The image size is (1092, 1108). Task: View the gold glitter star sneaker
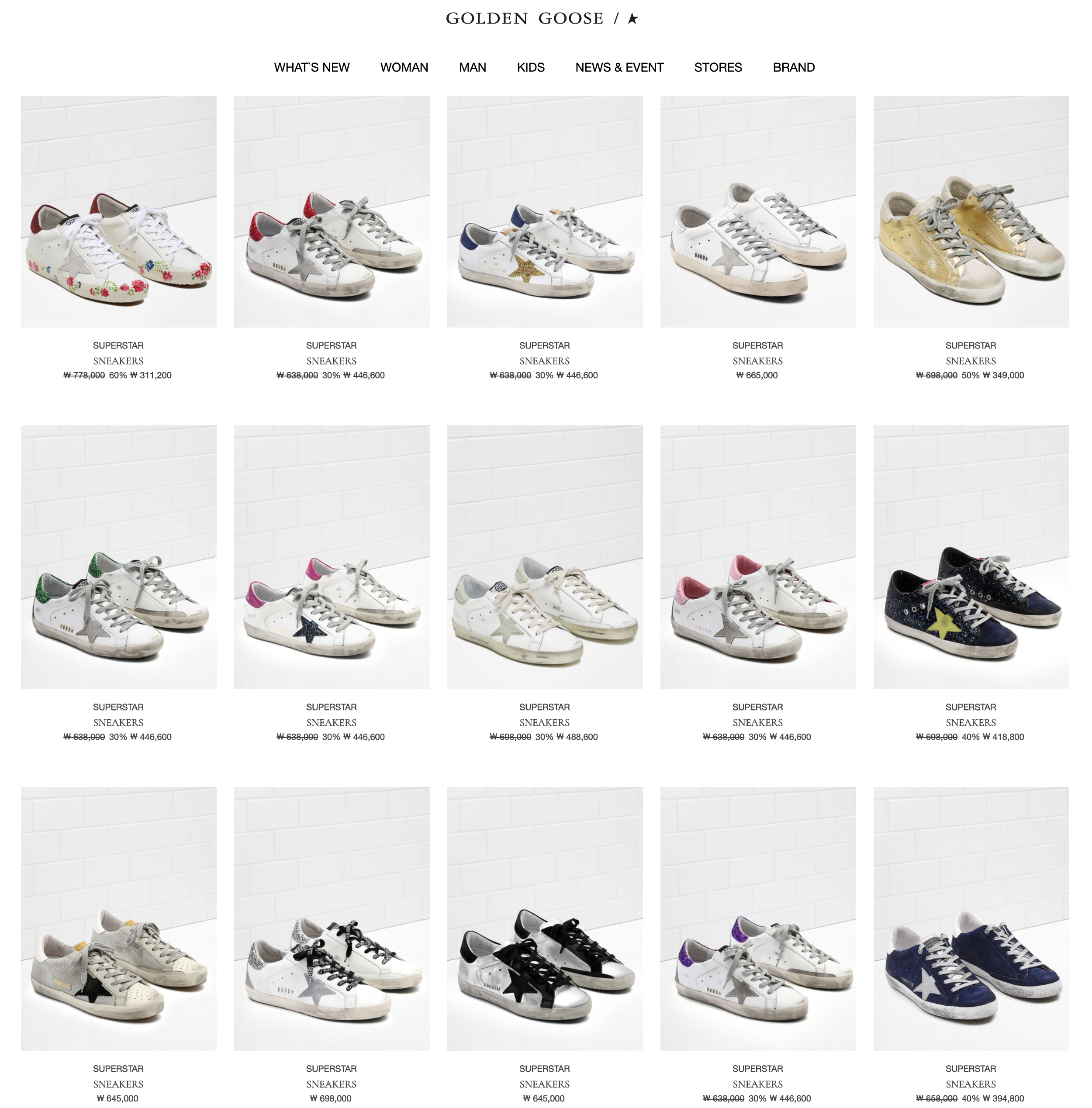click(x=545, y=212)
